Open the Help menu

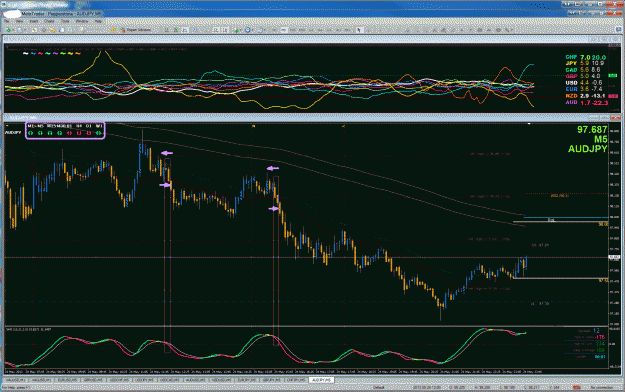(98, 21)
